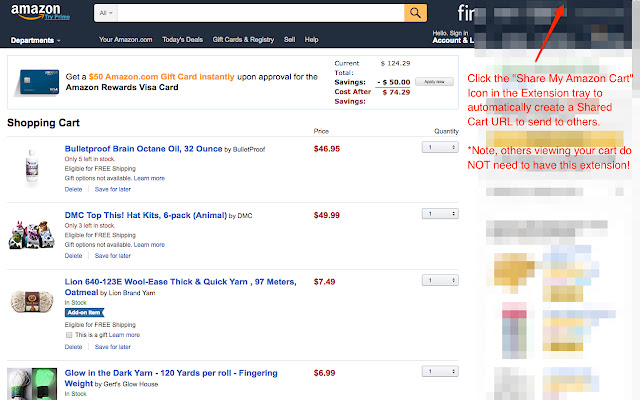
Task: Open DMC Top This! Hat Kits product link
Action: coord(146,215)
